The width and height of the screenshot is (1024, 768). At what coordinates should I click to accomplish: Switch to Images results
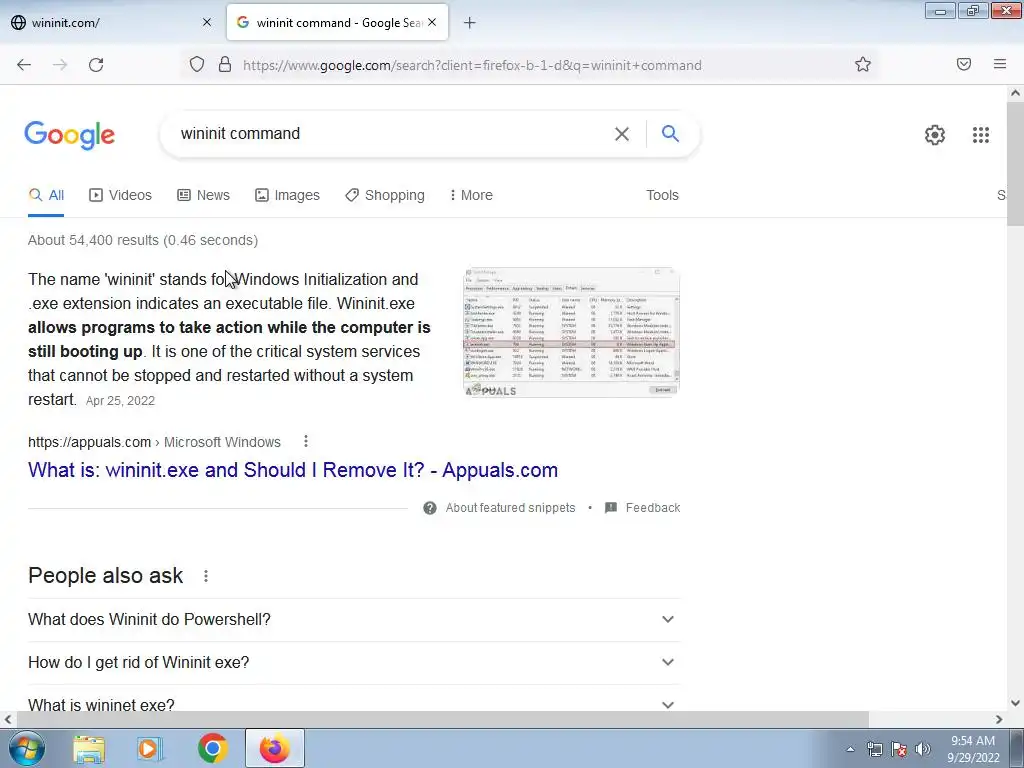(x=287, y=195)
